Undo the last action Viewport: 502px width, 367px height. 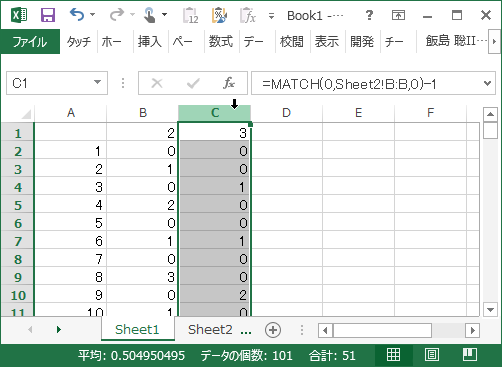[77, 15]
